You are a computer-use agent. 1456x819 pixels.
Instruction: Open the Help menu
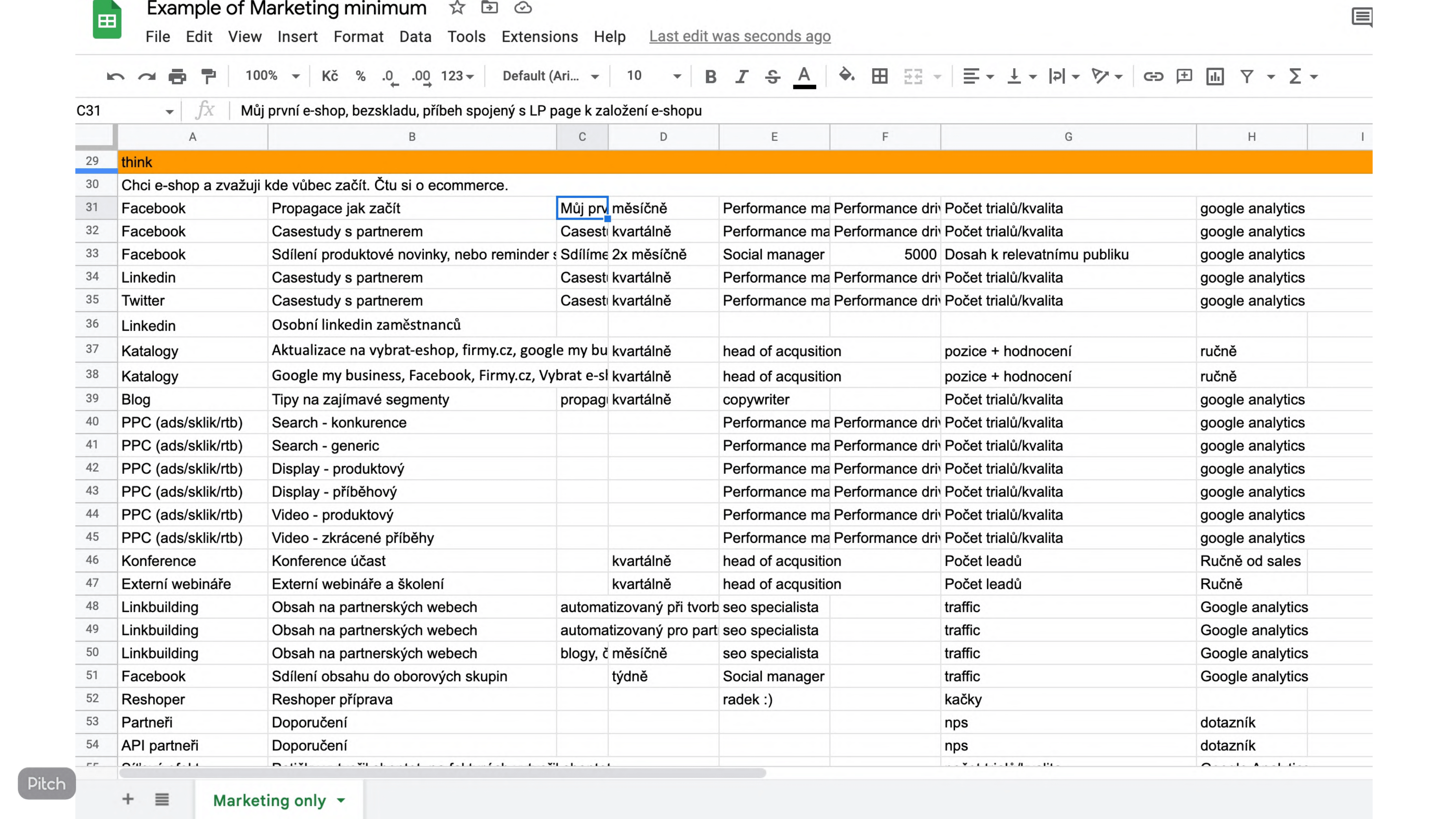(x=609, y=37)
